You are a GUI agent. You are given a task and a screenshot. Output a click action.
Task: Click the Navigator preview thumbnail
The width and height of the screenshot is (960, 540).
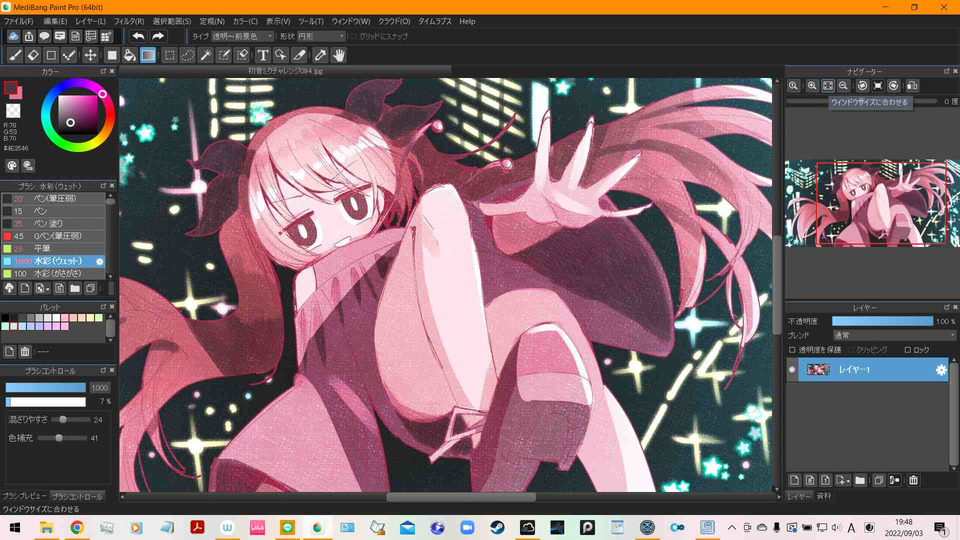pyautogui.click(x=872, y=203)
